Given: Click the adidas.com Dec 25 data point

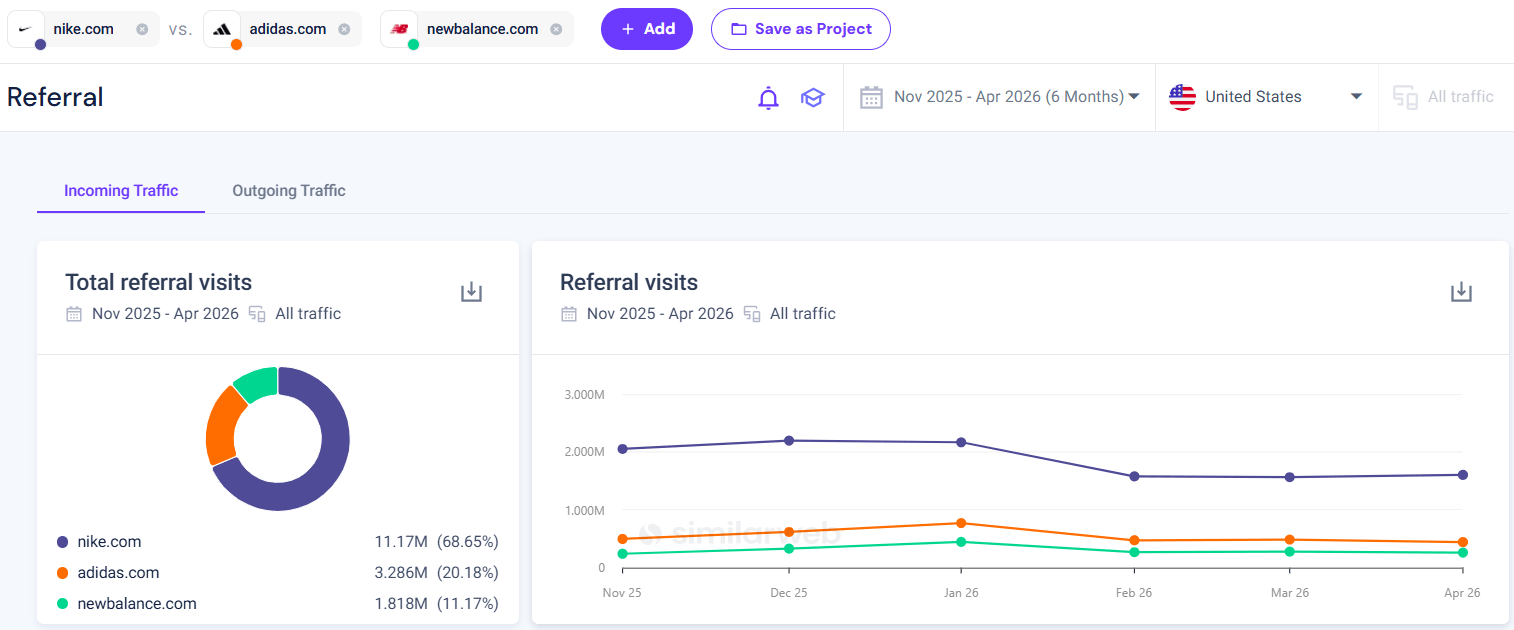Looking at the screenshot, I should [789, 532].
